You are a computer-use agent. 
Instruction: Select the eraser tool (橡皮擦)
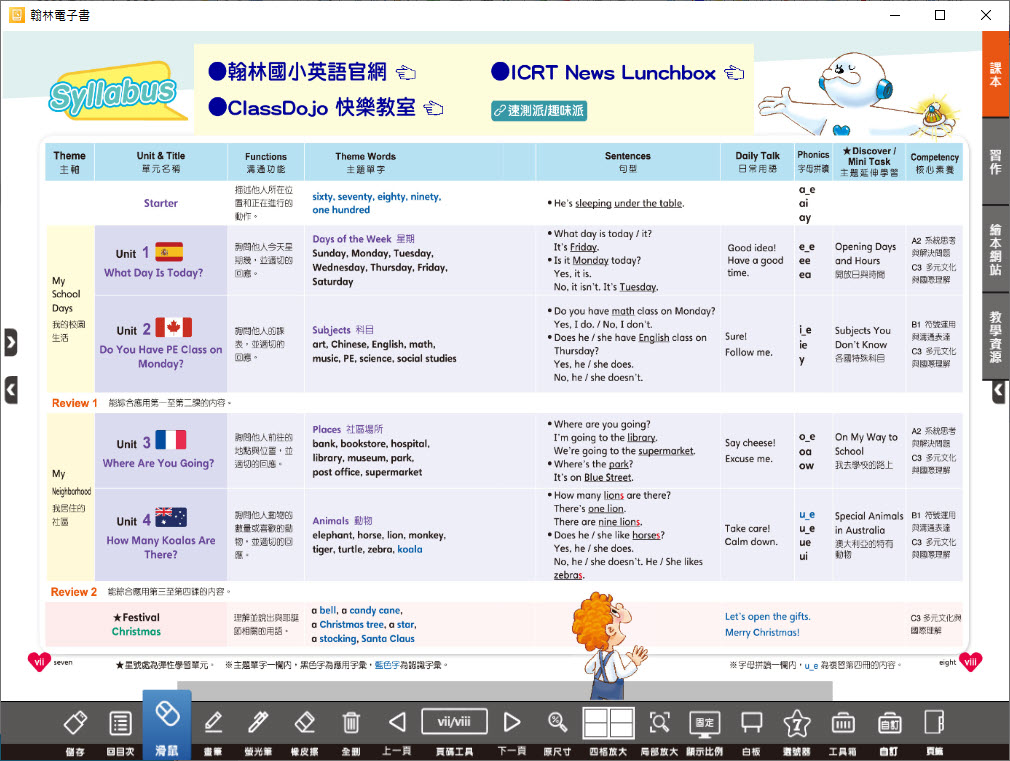pos(305,723)
